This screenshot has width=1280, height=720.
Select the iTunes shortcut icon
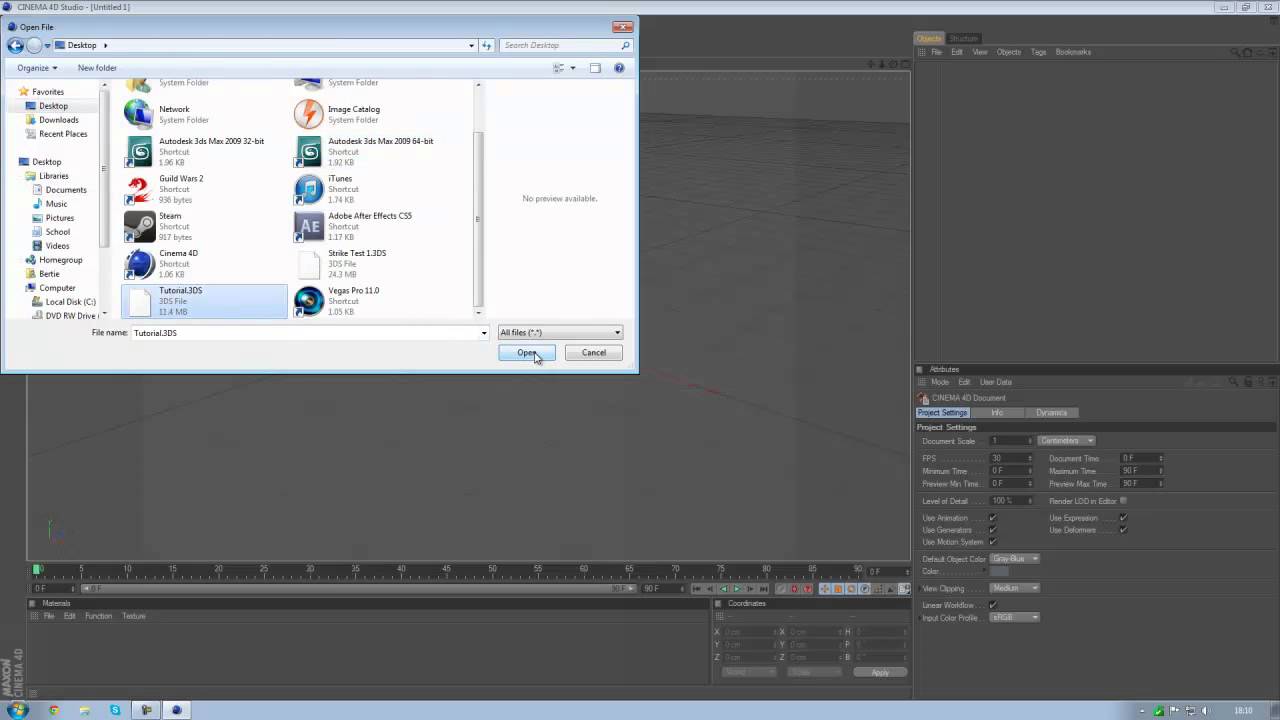309,189
